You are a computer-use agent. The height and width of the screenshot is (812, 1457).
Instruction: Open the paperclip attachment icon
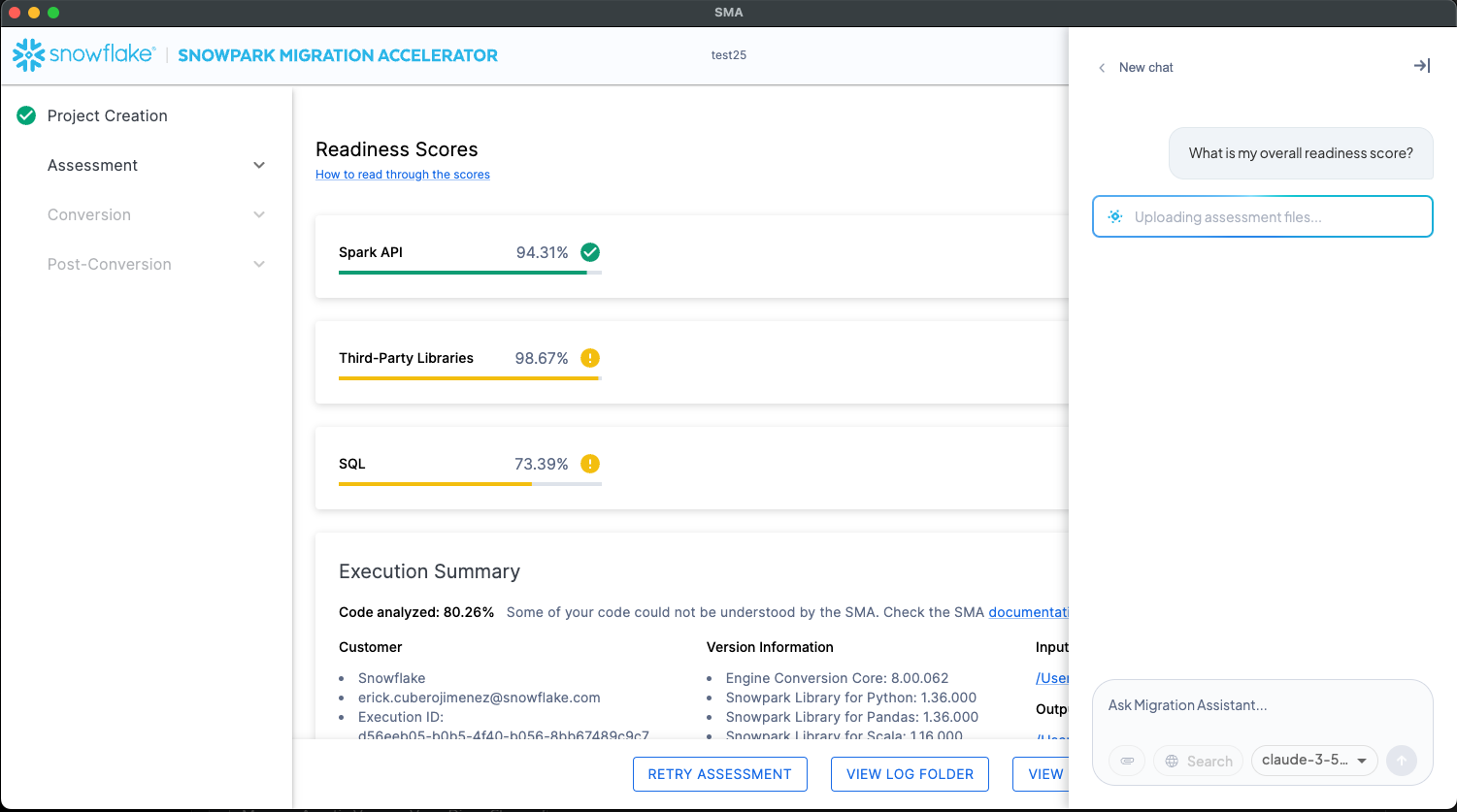click(1127, 761)
